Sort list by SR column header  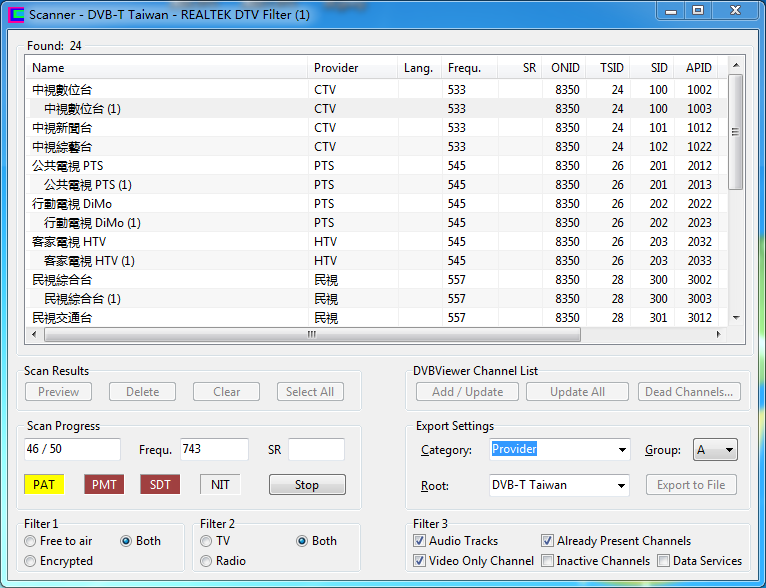(520, 68)
